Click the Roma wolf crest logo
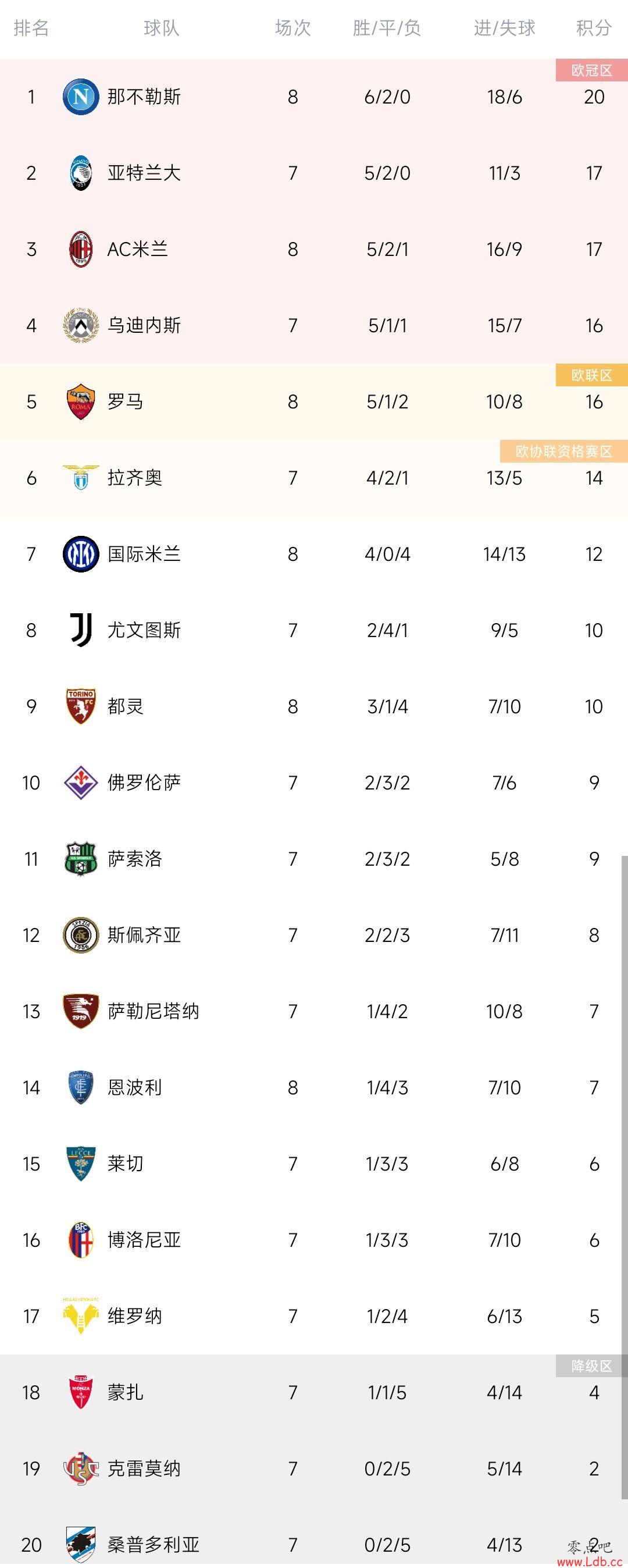This screenshot has height=1568, width=628. (x=81, y=401)
